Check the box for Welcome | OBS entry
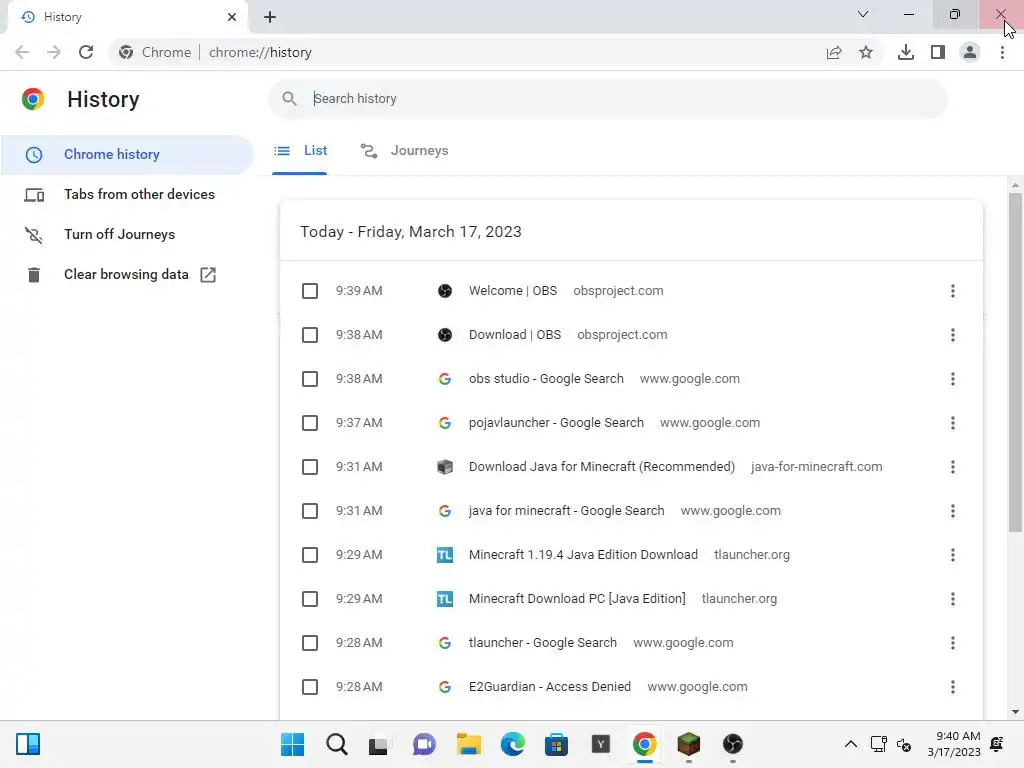Screen dimensions: 1024x768 click(x=310, y=291)
